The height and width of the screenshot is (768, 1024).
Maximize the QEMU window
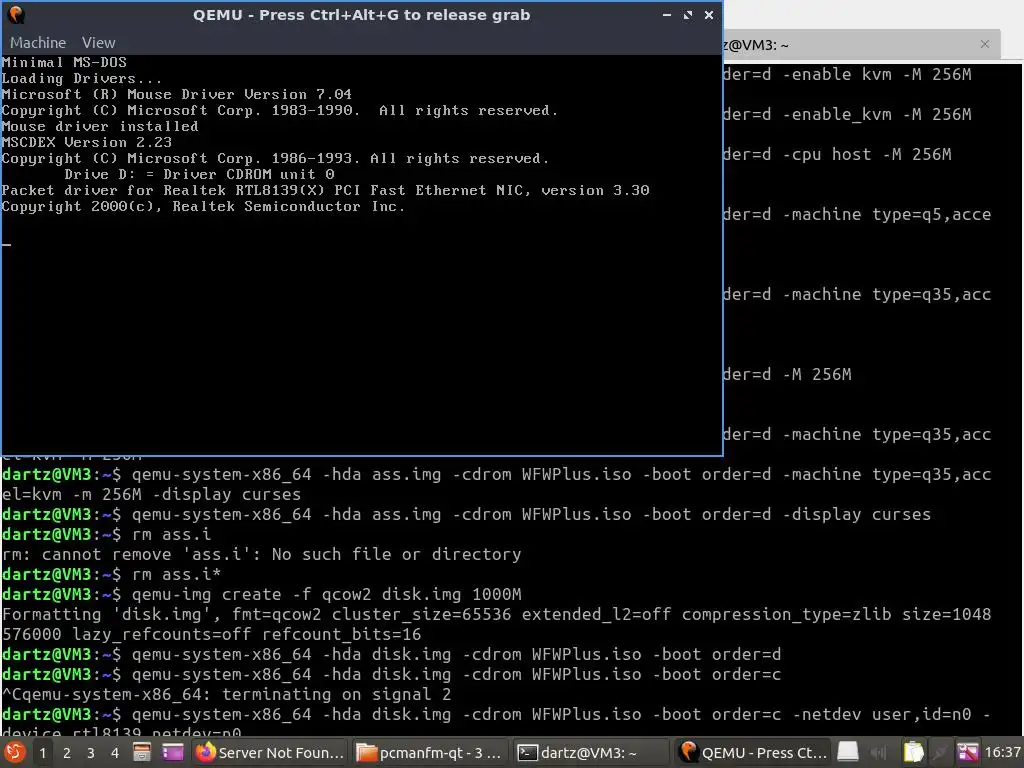[x=688, y=14]
